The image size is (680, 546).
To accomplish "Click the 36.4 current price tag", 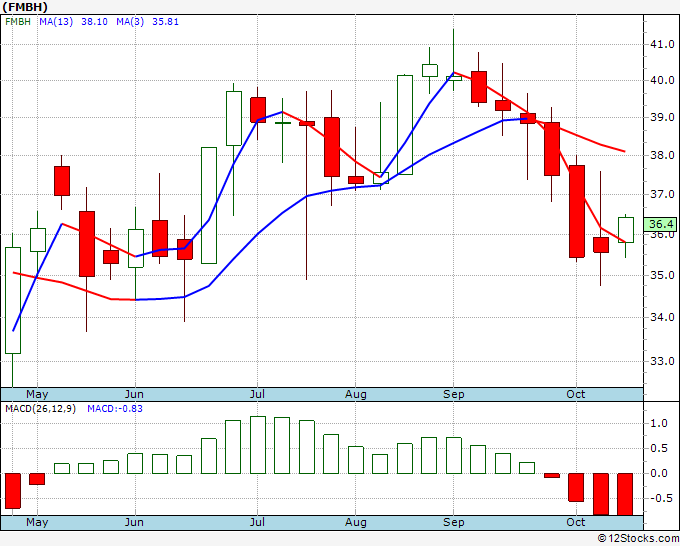I will coord(660,224).
